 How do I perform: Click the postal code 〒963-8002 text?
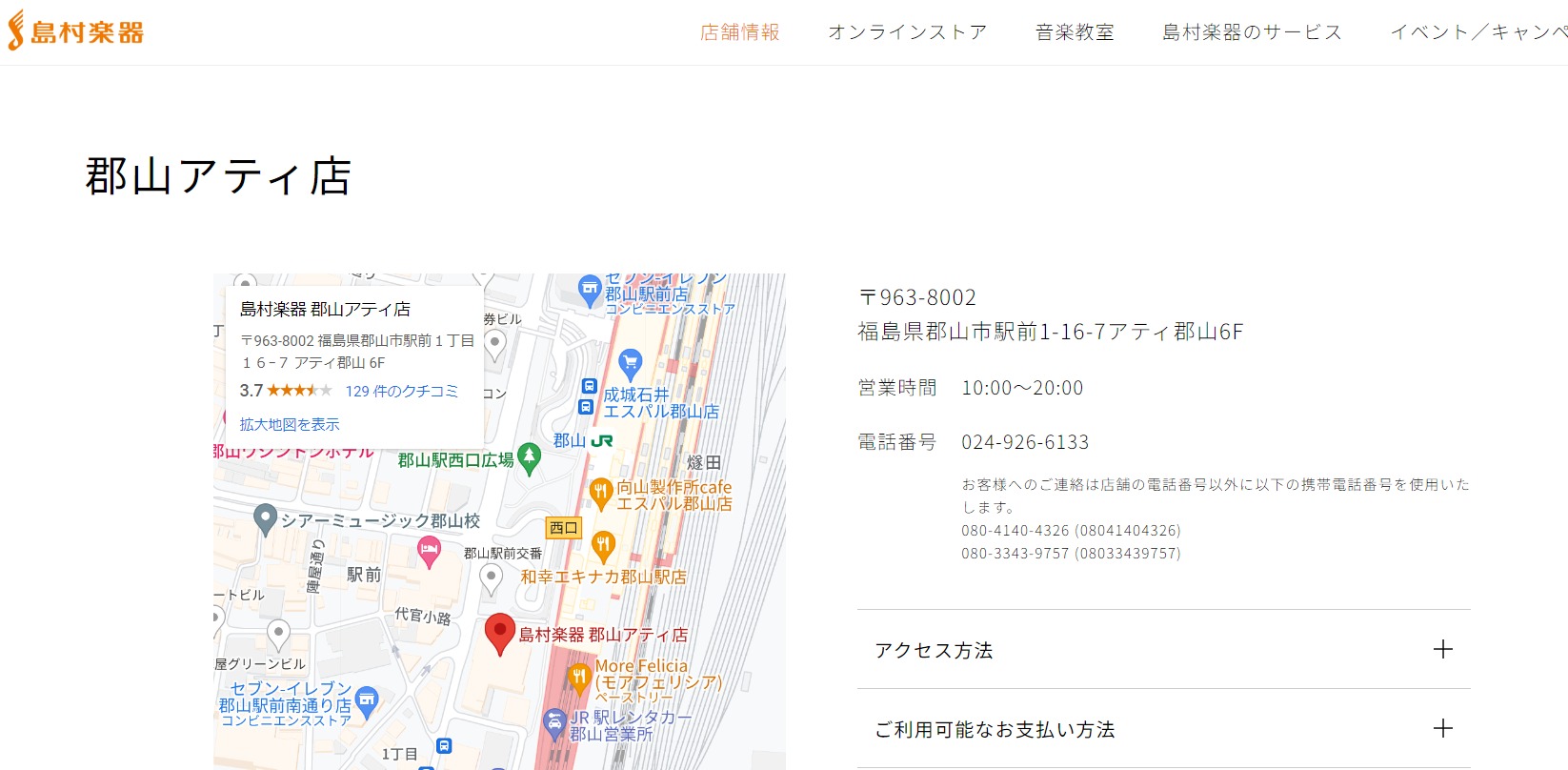[917, 297]
